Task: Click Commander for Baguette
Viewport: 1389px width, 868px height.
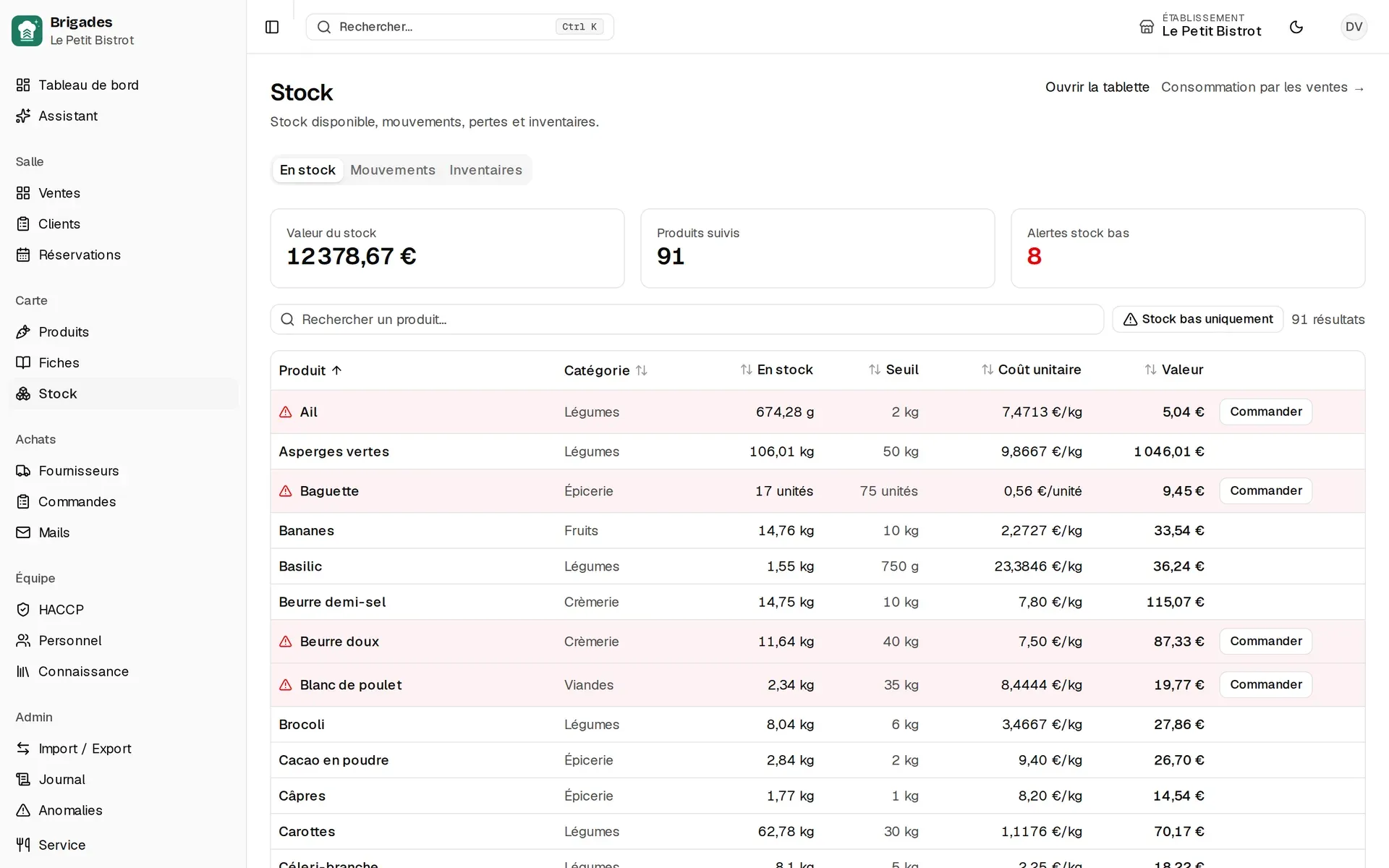Action: pos(1265,491)
